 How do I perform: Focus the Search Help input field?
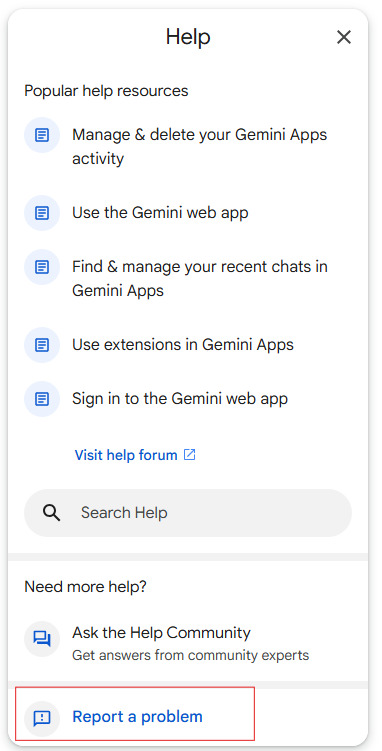(188, 512)
